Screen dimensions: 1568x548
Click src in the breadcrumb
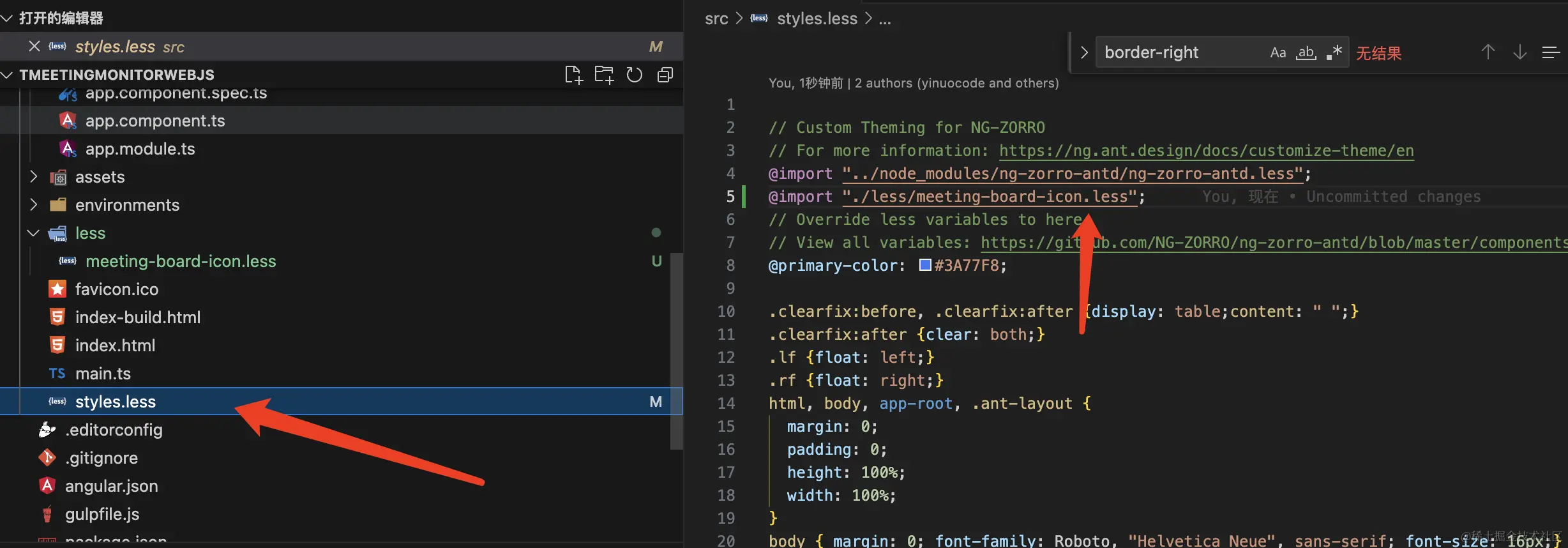tap(716, 19)
